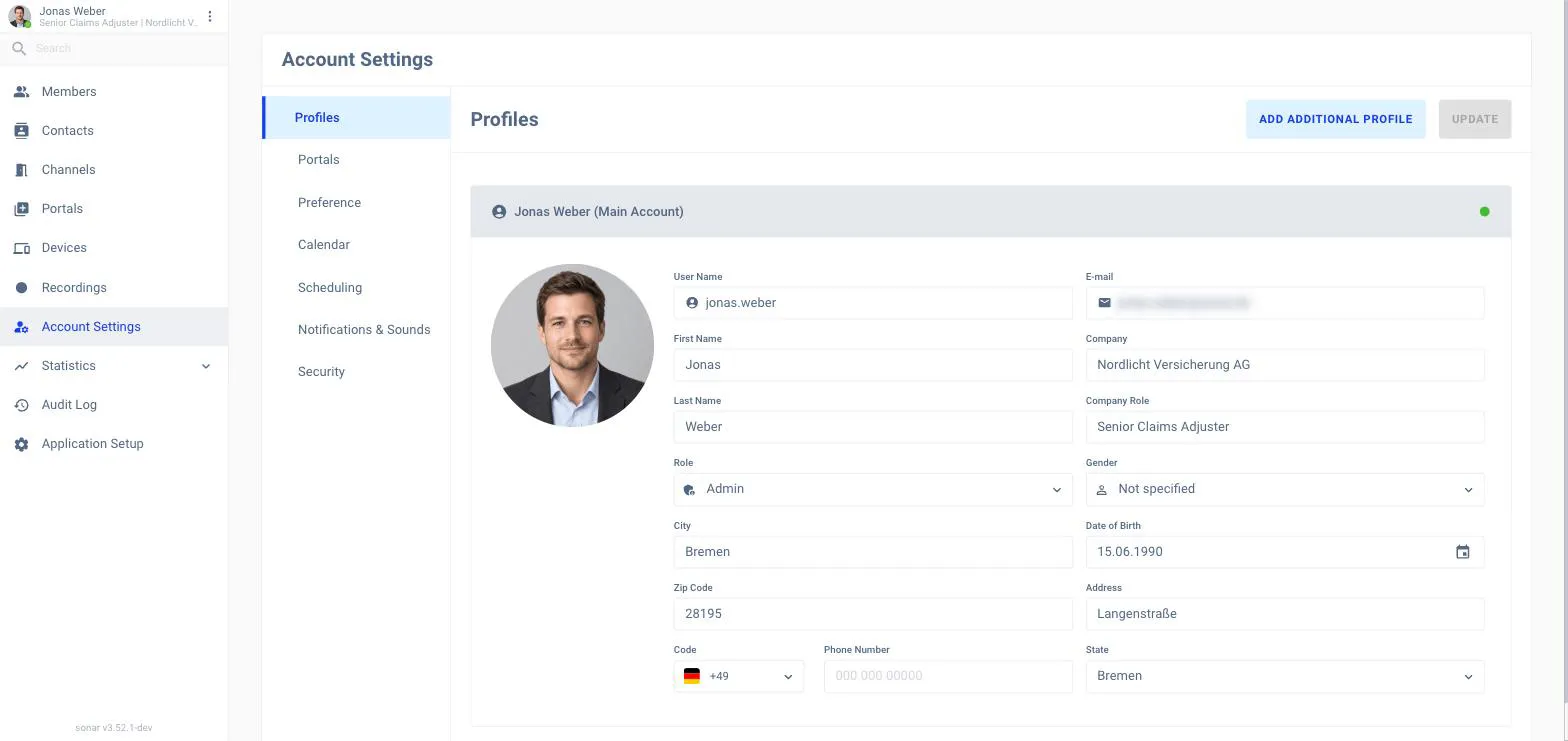Screen dimensions: 1568x741
Task: Open the Gender dropdown
Action: [1285, 489]
